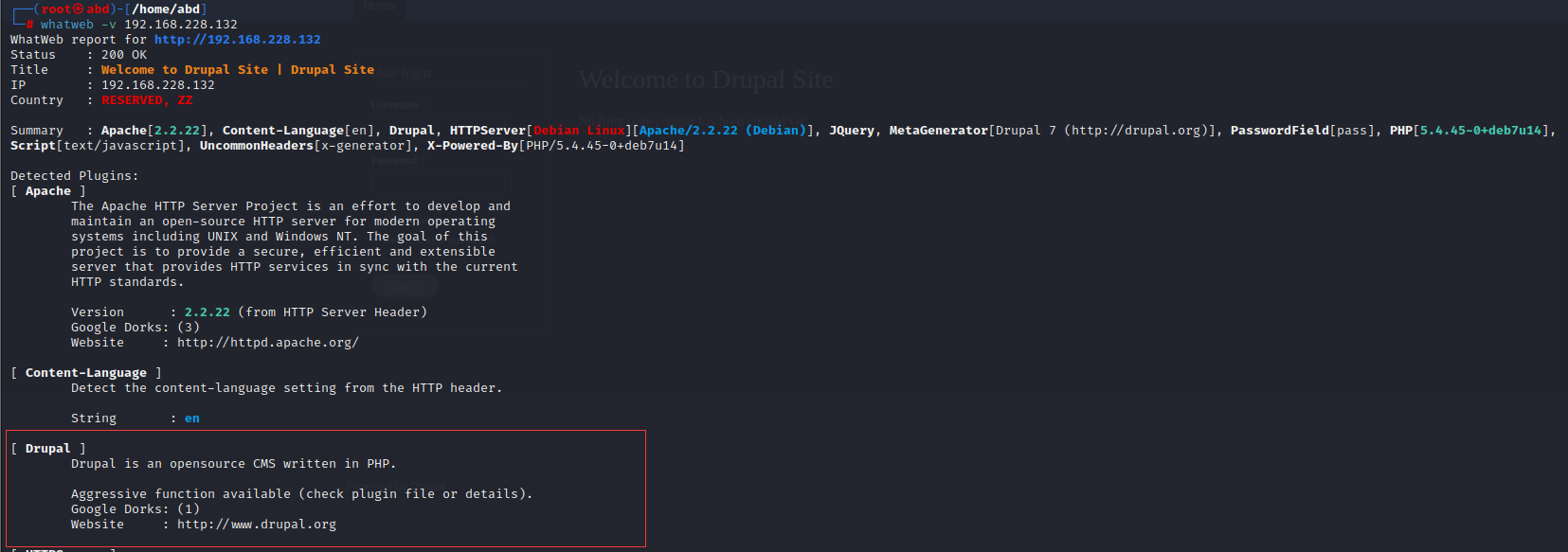Image resolution: width=1568 pixels, height=552 pixels.
Task: Click the '200 OK' status value
Action: tap(124, 55)
